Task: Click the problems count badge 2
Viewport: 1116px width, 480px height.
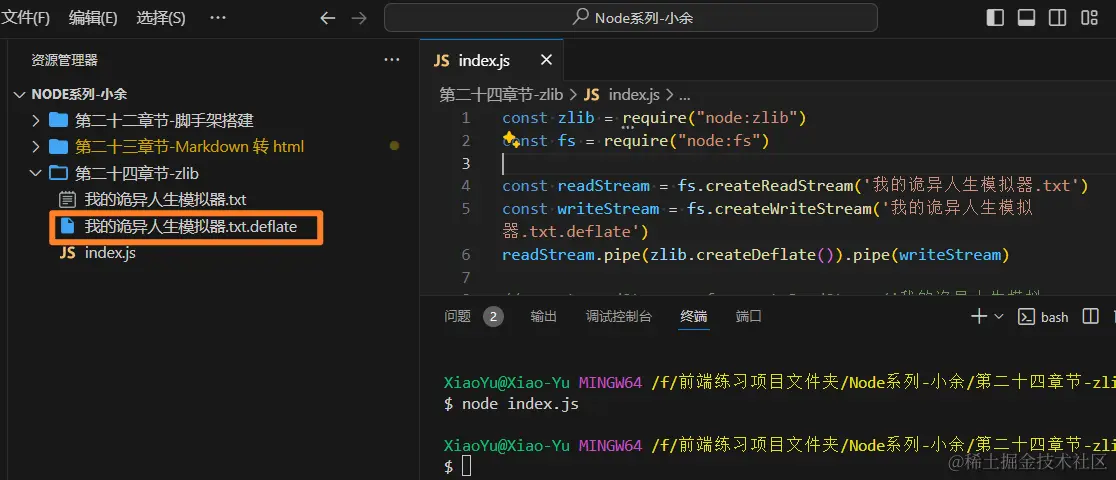Action: [493, 317]
